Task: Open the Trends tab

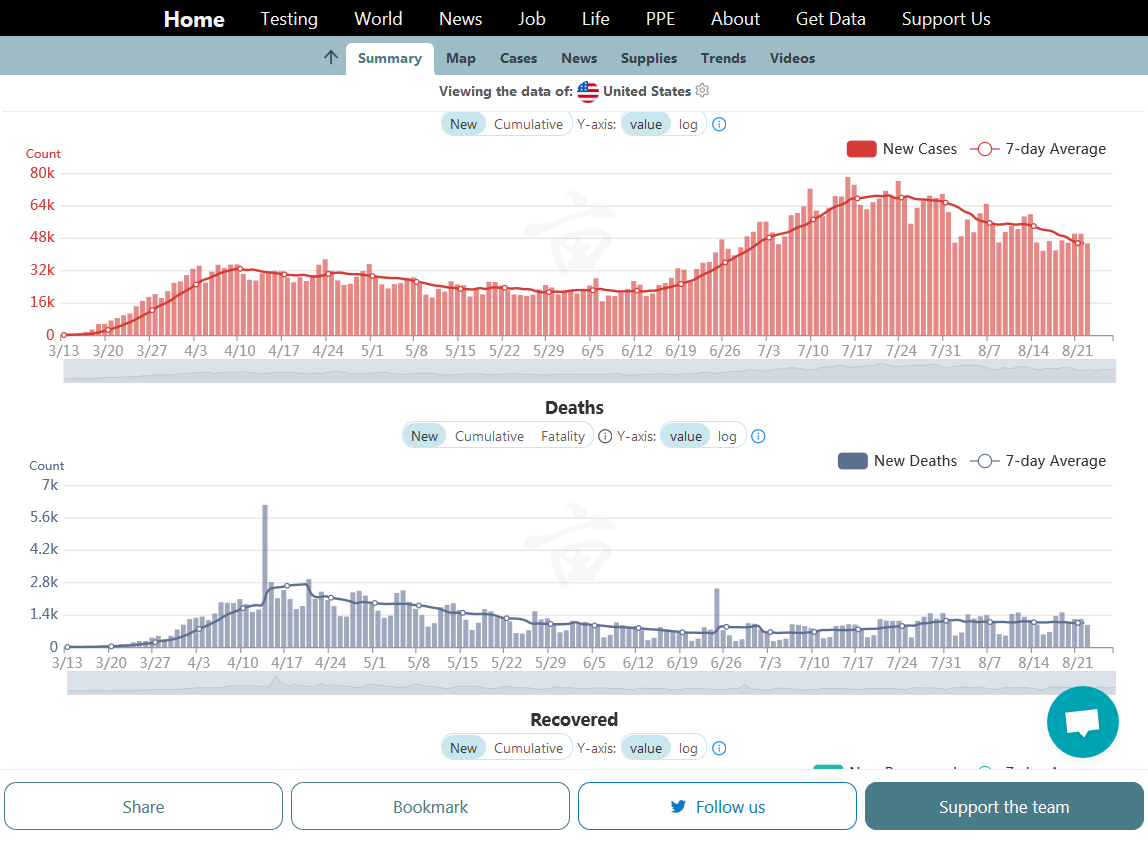Action: point(723,58)
